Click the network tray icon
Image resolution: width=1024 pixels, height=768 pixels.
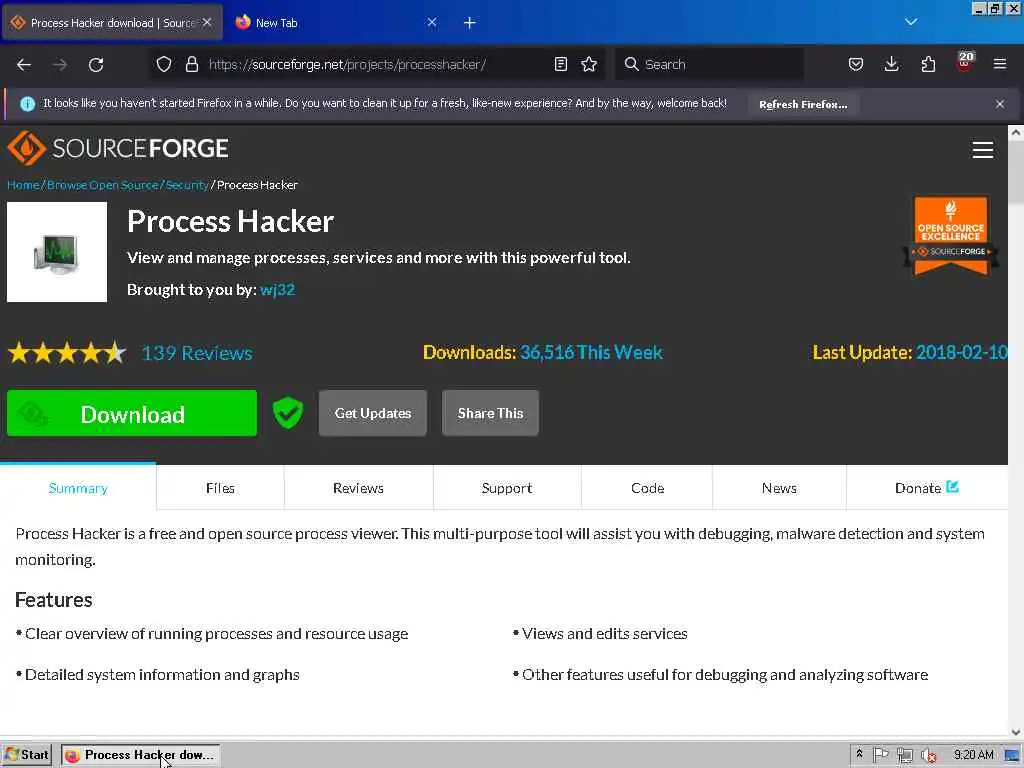click(x=904, y=756)
